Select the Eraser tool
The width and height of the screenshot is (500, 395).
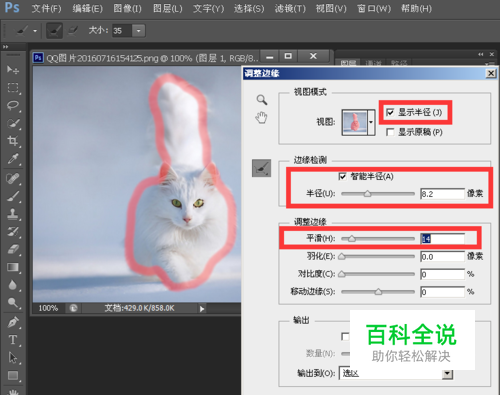click(x=13, y=250)
